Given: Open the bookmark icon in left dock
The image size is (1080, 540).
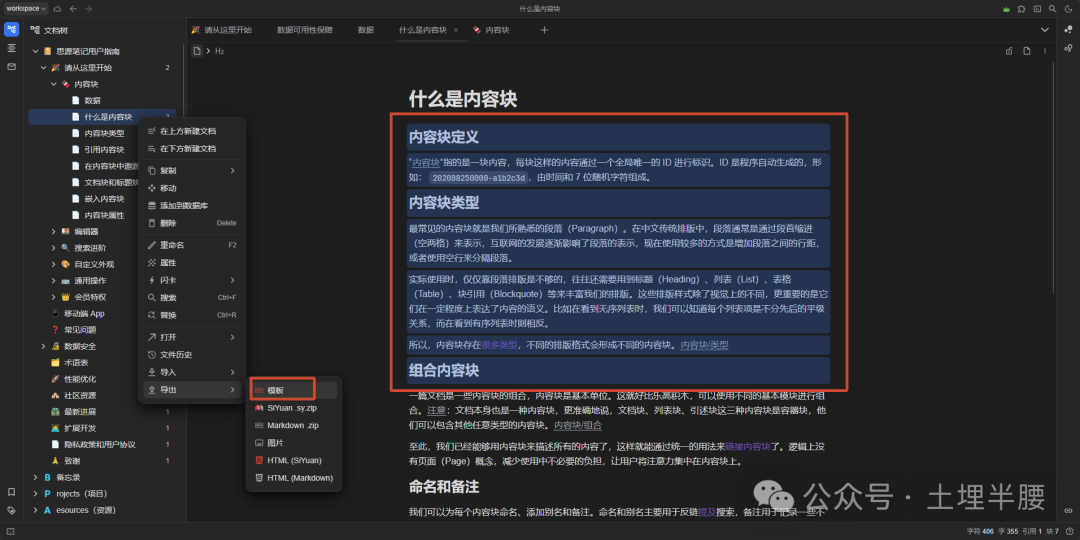Looking at the screenshot, I should (12, 492).
